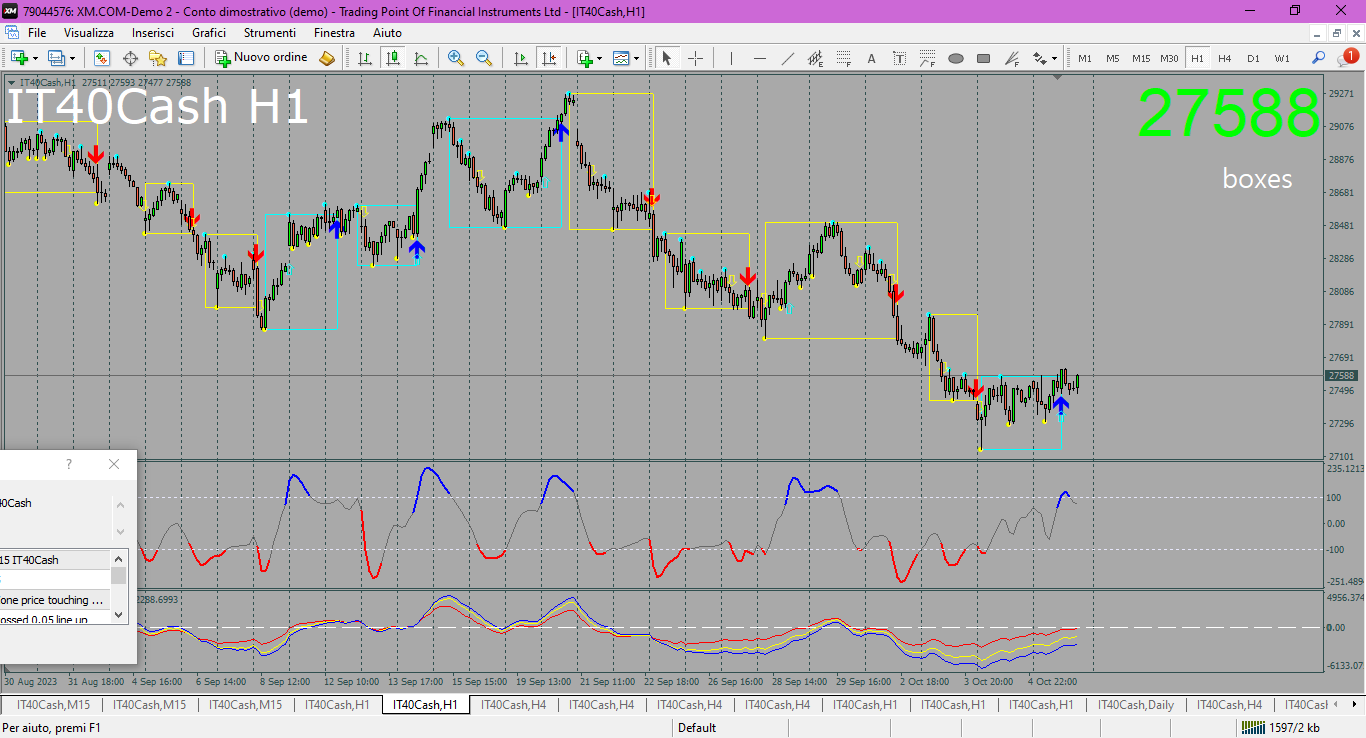This screenshot has width=1366, height=738.
Task: Toggle the Navigator star-folder icon
Action: click(x=158, y=58)
